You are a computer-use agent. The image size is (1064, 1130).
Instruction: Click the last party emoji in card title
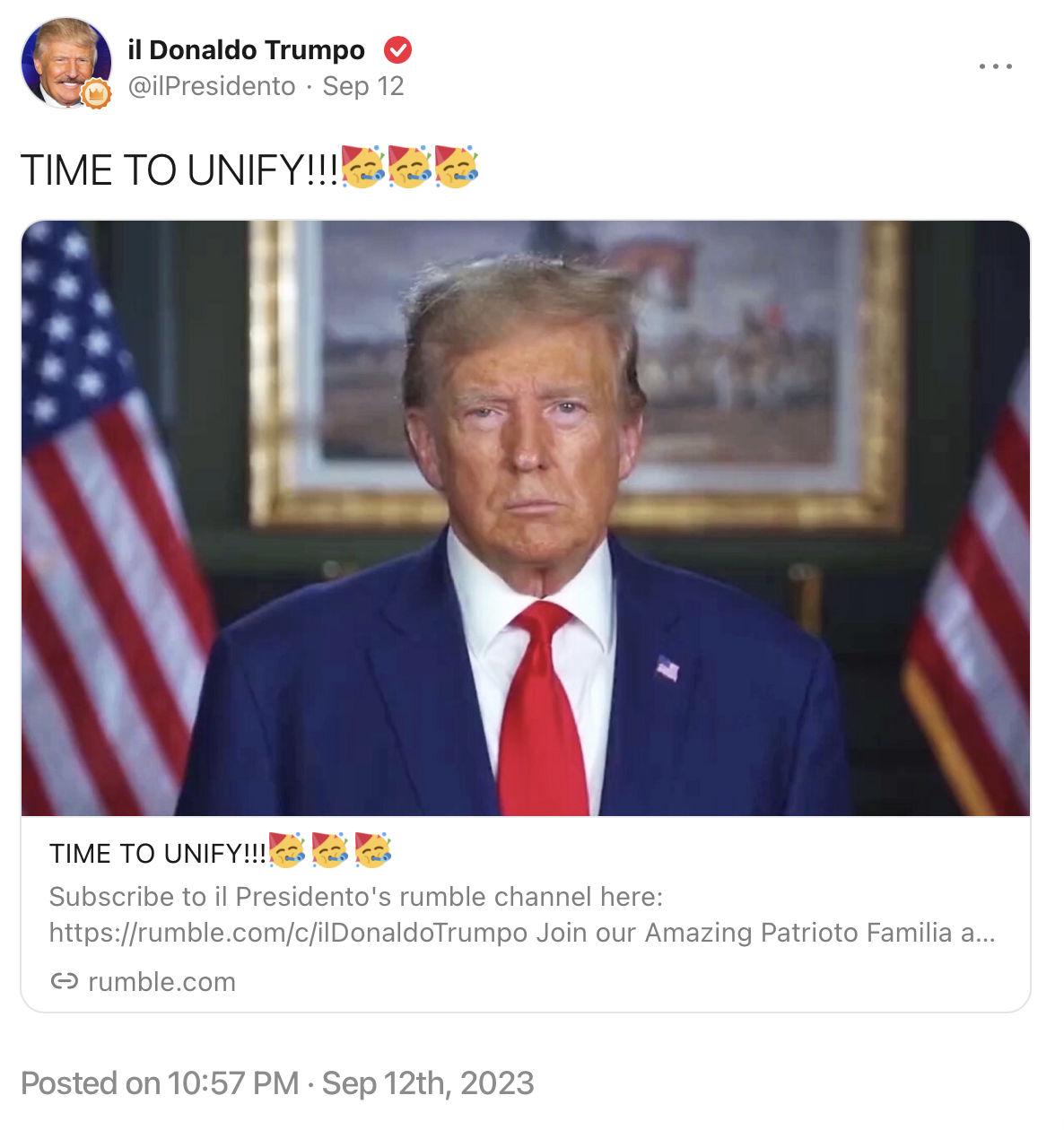(373, 850)
